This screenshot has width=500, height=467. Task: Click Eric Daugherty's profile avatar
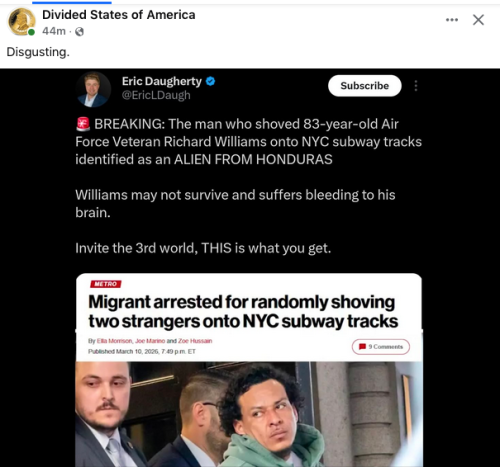[x=93, y=89]
